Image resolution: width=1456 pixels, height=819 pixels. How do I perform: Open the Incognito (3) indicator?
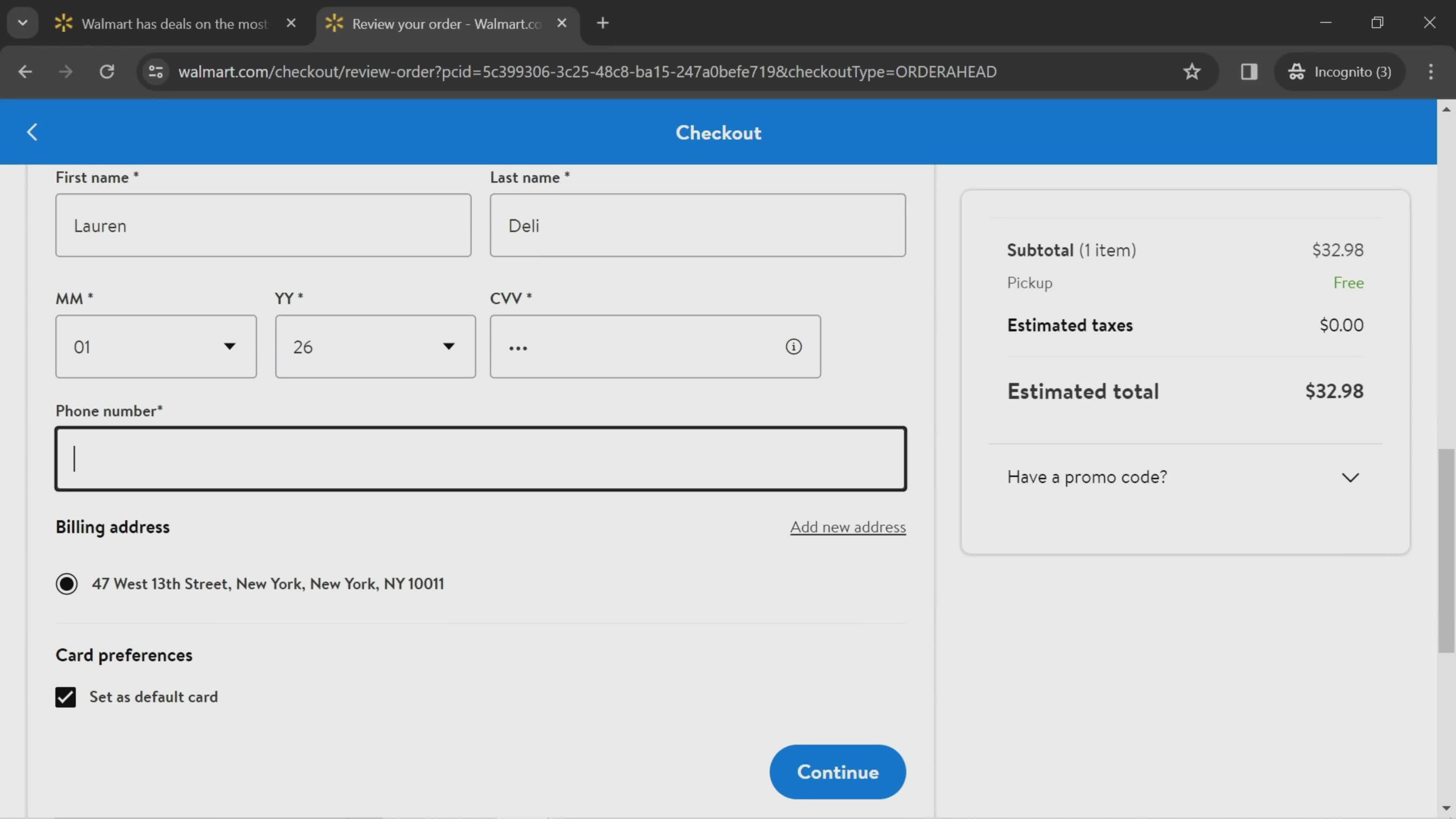[1340, 72]
